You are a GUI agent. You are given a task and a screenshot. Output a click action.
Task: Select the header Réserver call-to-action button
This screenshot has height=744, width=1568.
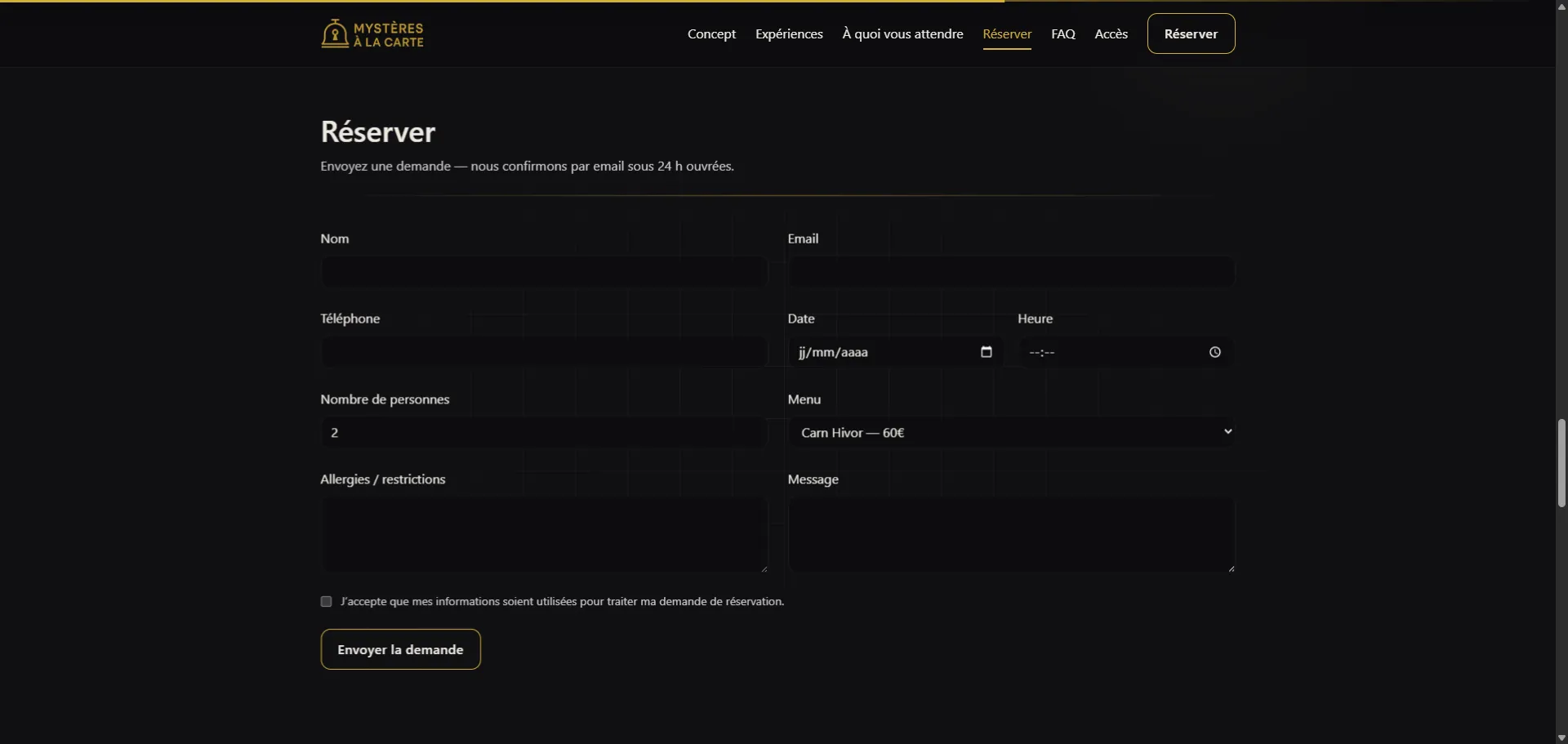(1190, 33)
